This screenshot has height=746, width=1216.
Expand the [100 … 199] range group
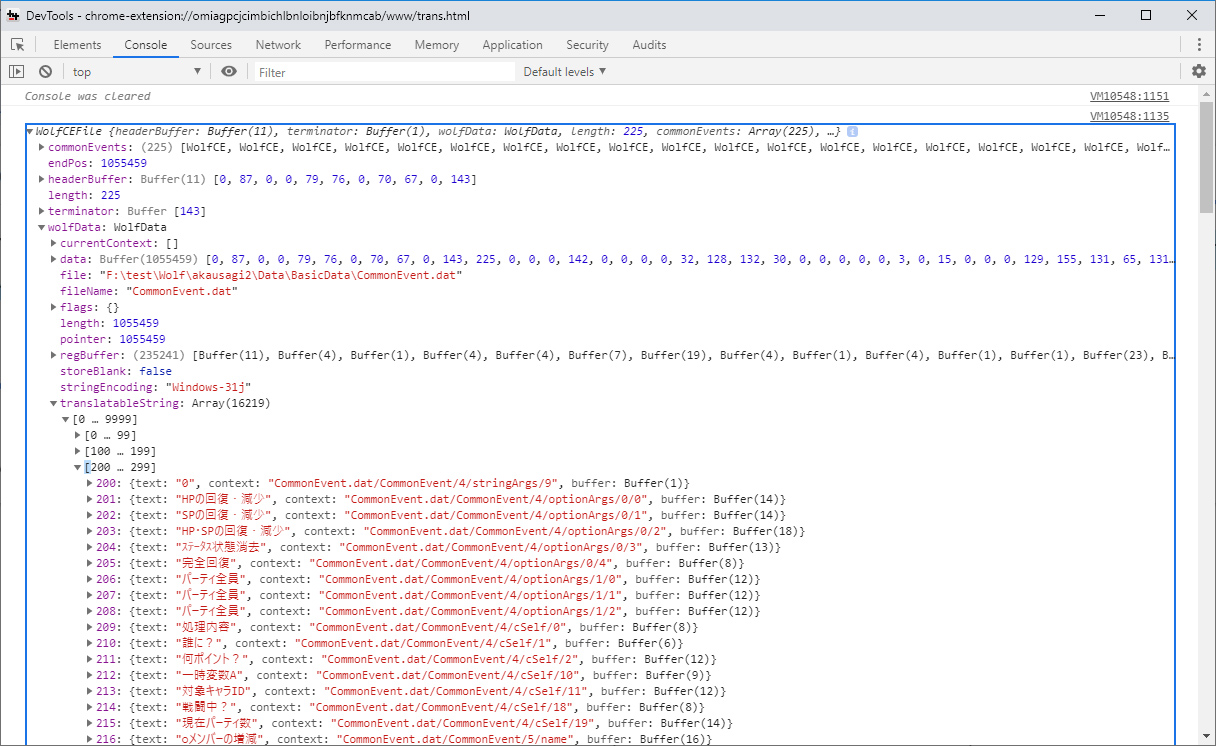(x=78, y=452)
